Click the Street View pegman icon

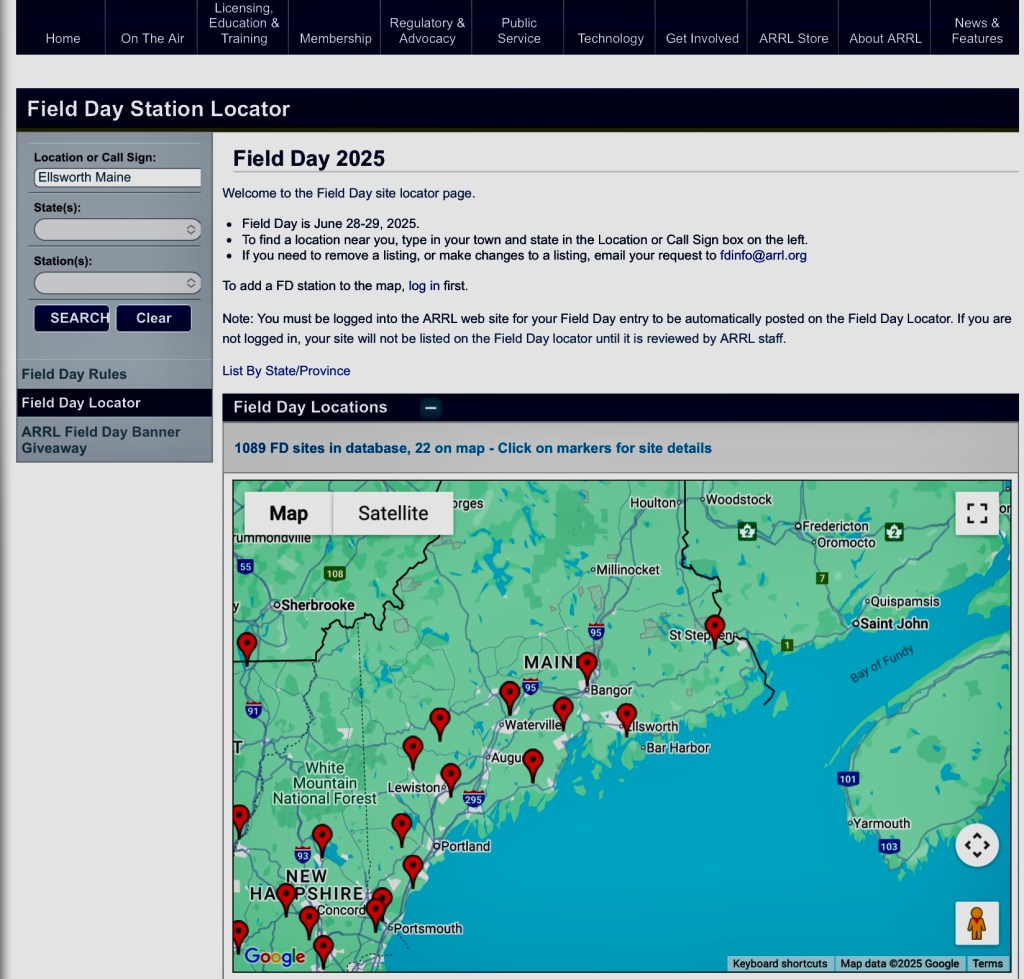[x=977, y=922]
